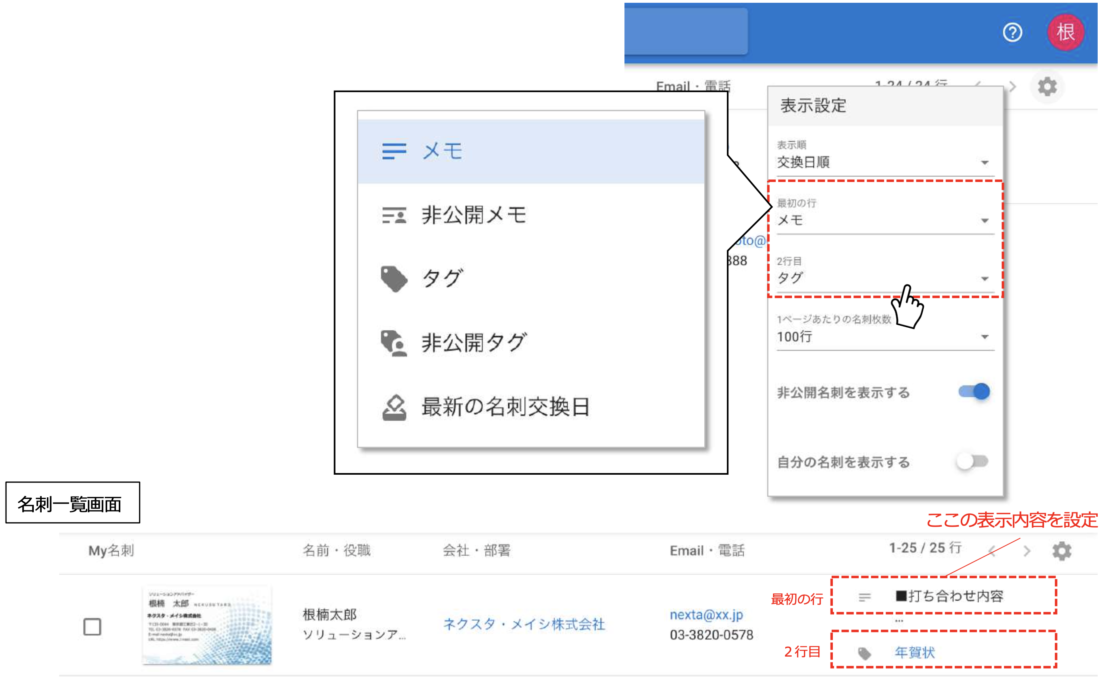
Task: Click the ■打ち合わせ内容 memo text
Action: (x=949, y=596)
